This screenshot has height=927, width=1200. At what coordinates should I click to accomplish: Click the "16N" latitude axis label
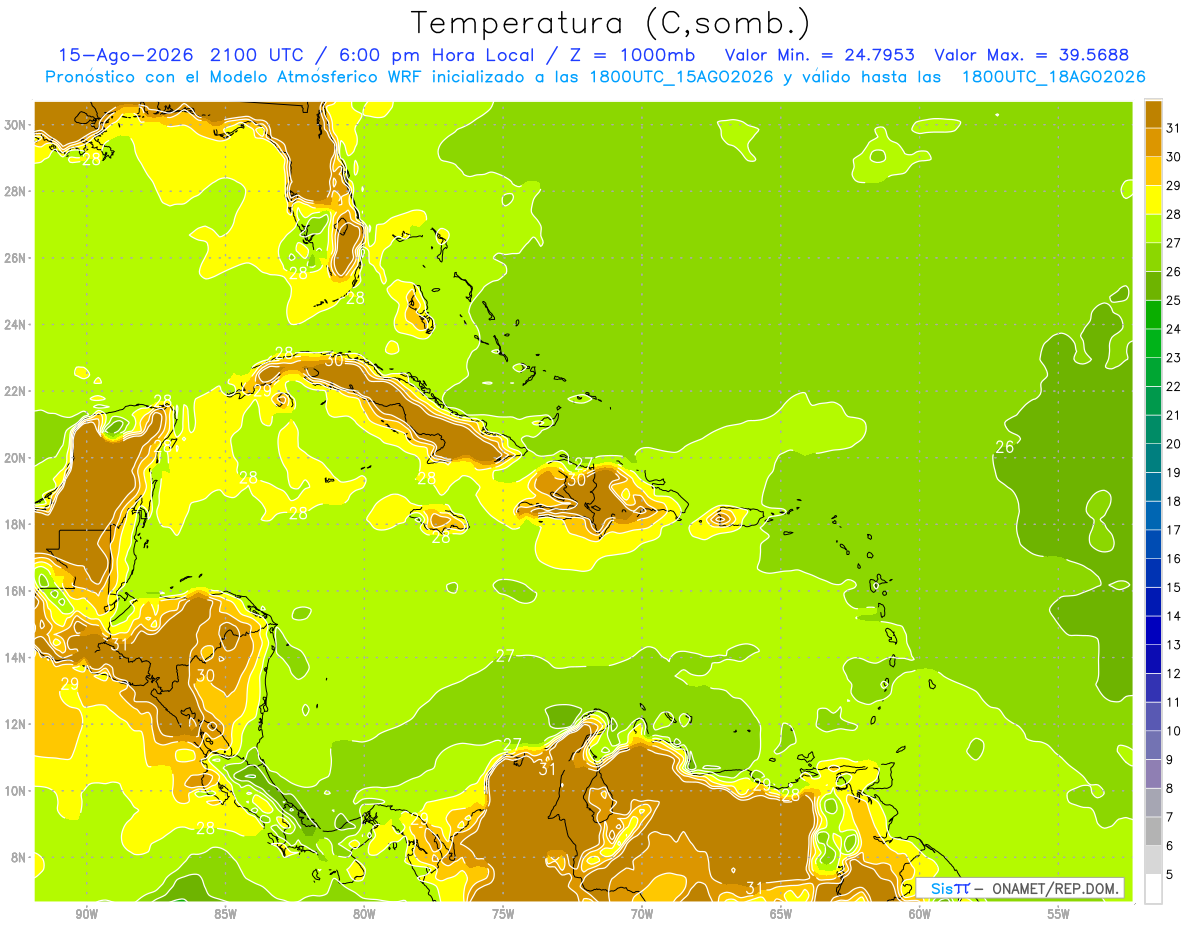coord(17,591)
